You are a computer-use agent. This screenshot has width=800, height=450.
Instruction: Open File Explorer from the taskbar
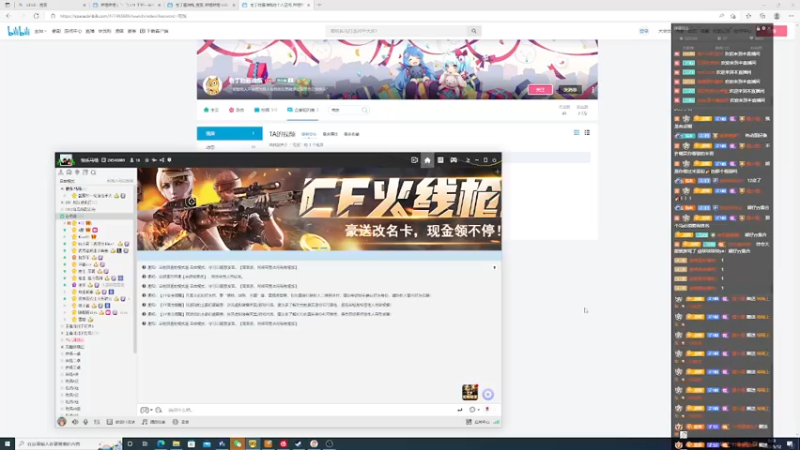pos(176,444)
